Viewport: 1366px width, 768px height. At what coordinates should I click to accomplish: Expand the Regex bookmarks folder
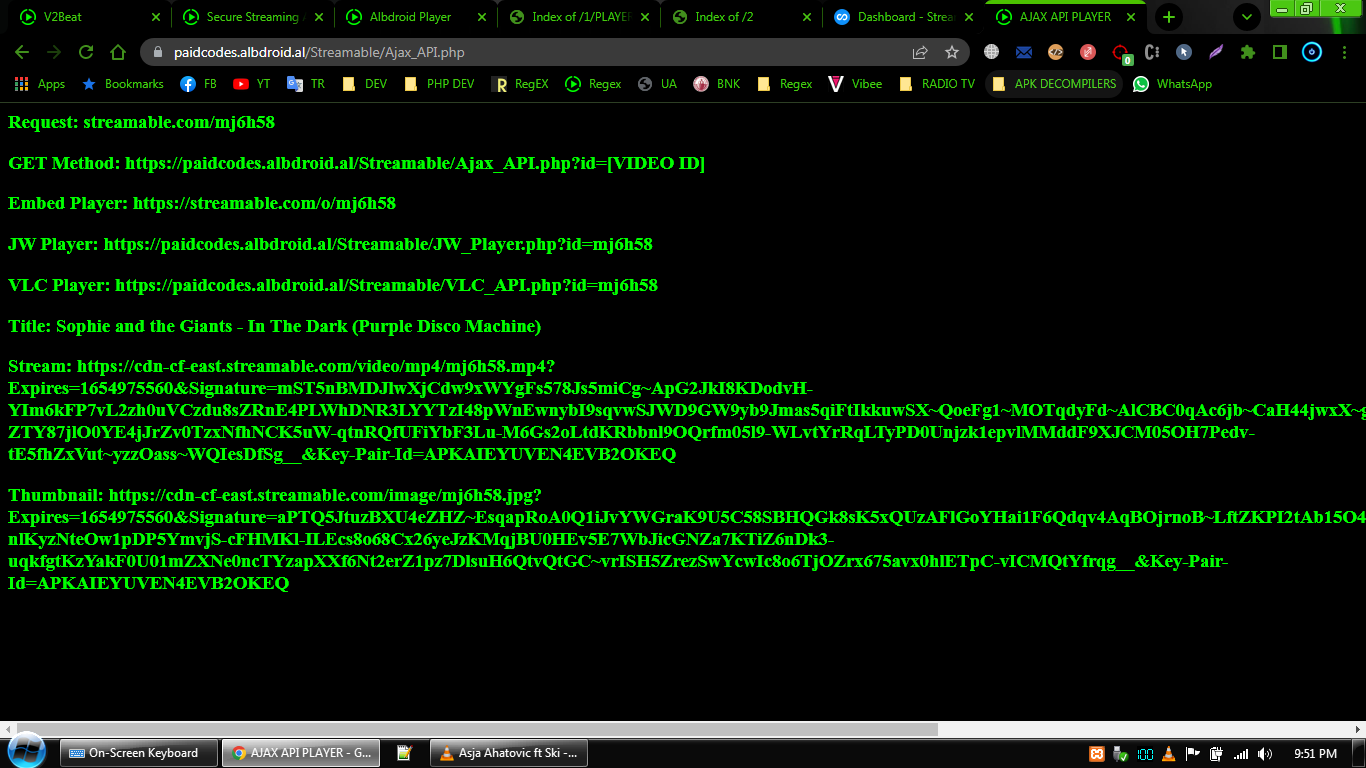[785, 84]
